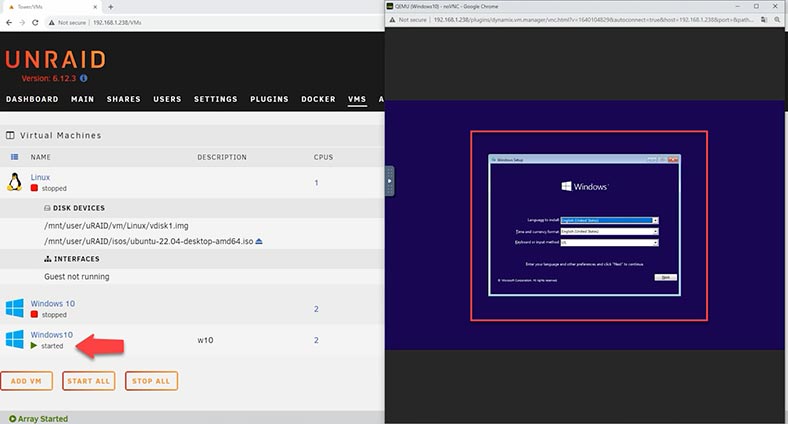Close the Tower/VMs browser tab
Viewport: 788px width, 424px height.
pos(95,7)
